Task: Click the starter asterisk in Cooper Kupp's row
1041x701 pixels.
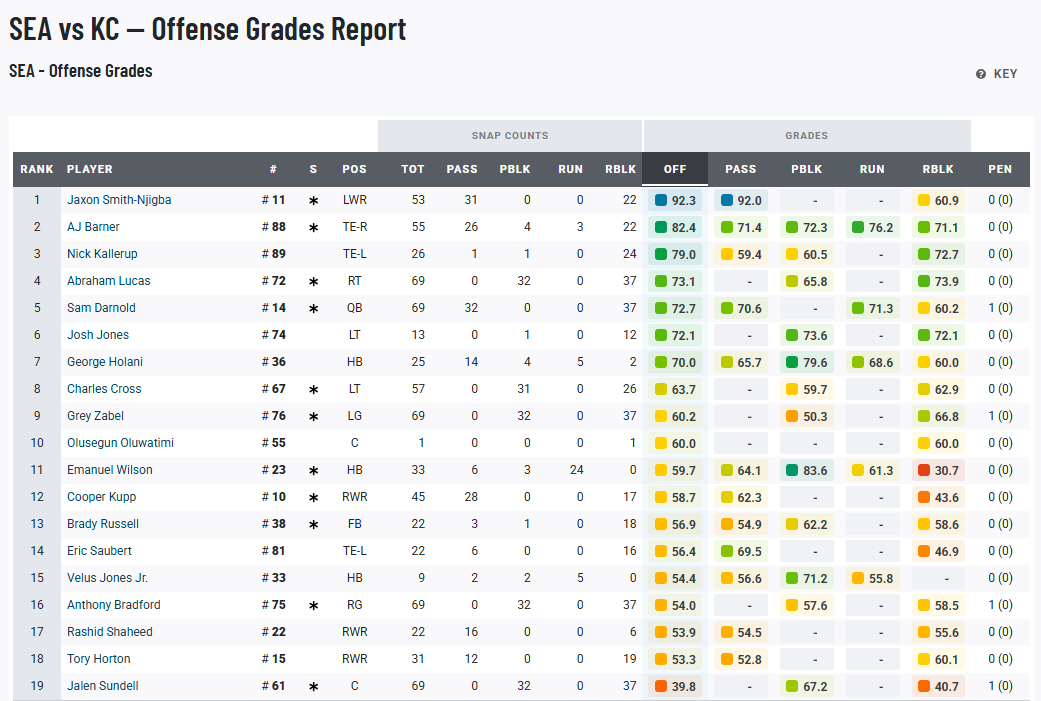Action: point(313,498)
